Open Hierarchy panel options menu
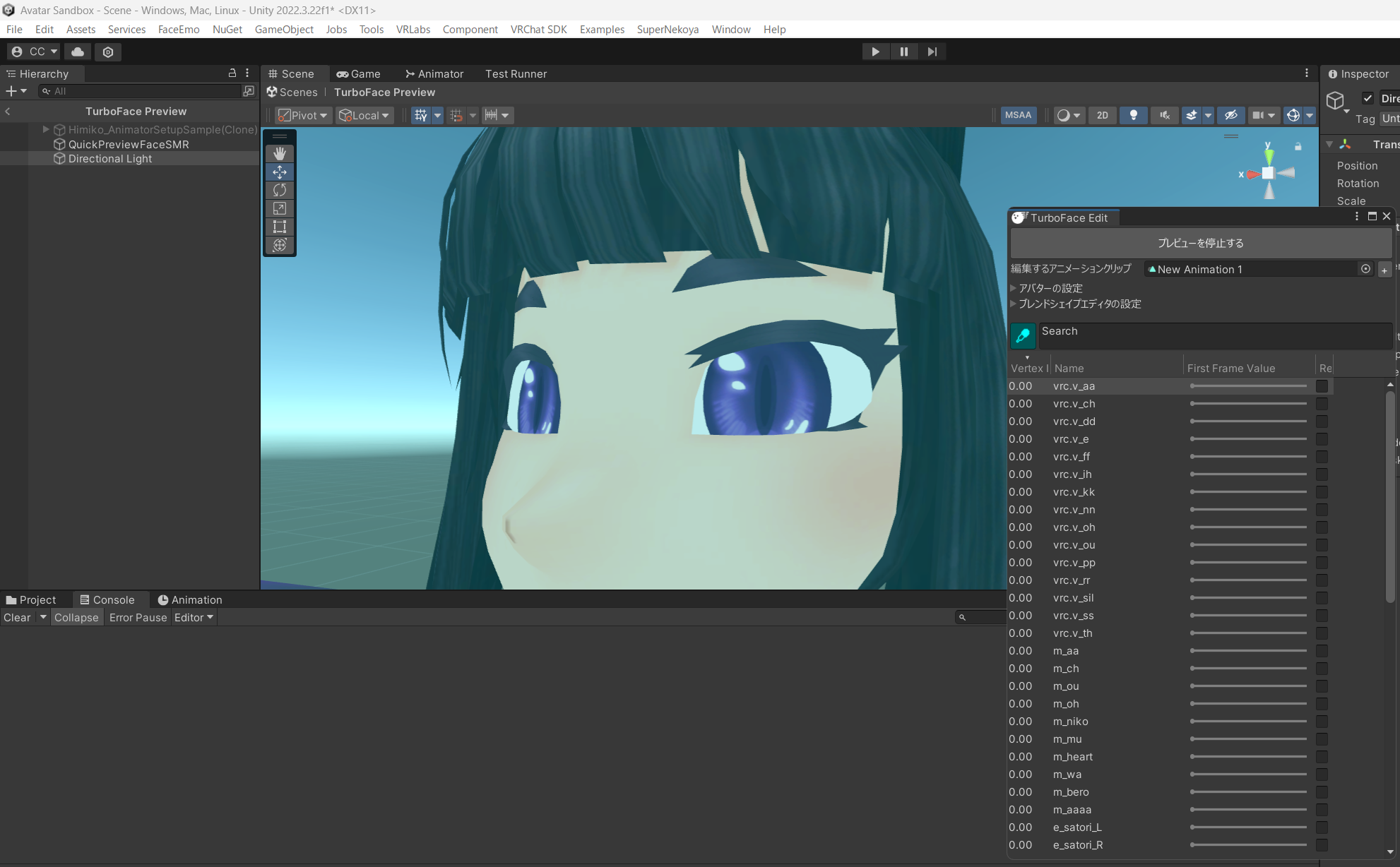The image size is (1400, 867). click(x=247, y=73)
